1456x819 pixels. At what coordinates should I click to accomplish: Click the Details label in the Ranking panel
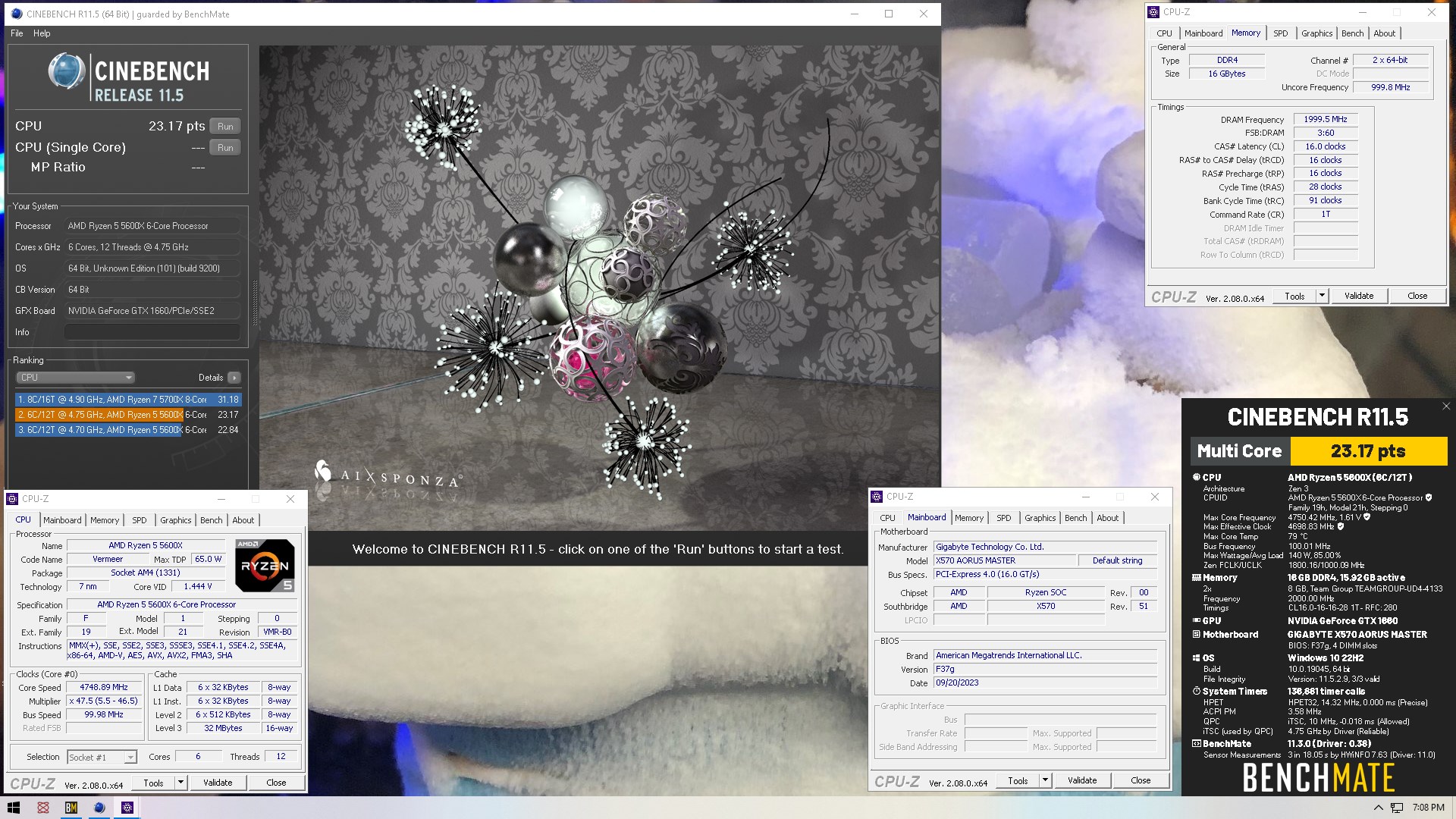point(211,378)
